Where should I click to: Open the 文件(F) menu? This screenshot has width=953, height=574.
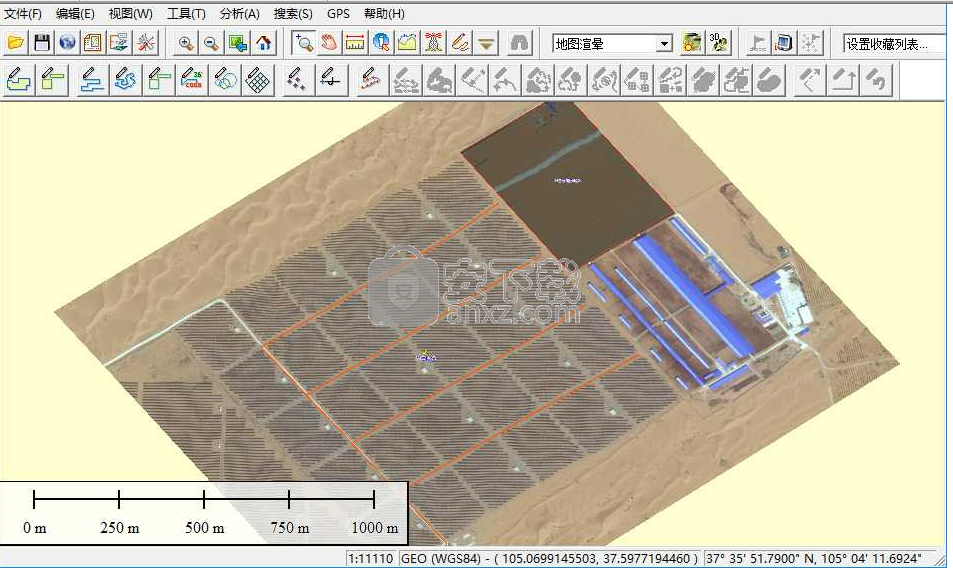coord(23,13)
